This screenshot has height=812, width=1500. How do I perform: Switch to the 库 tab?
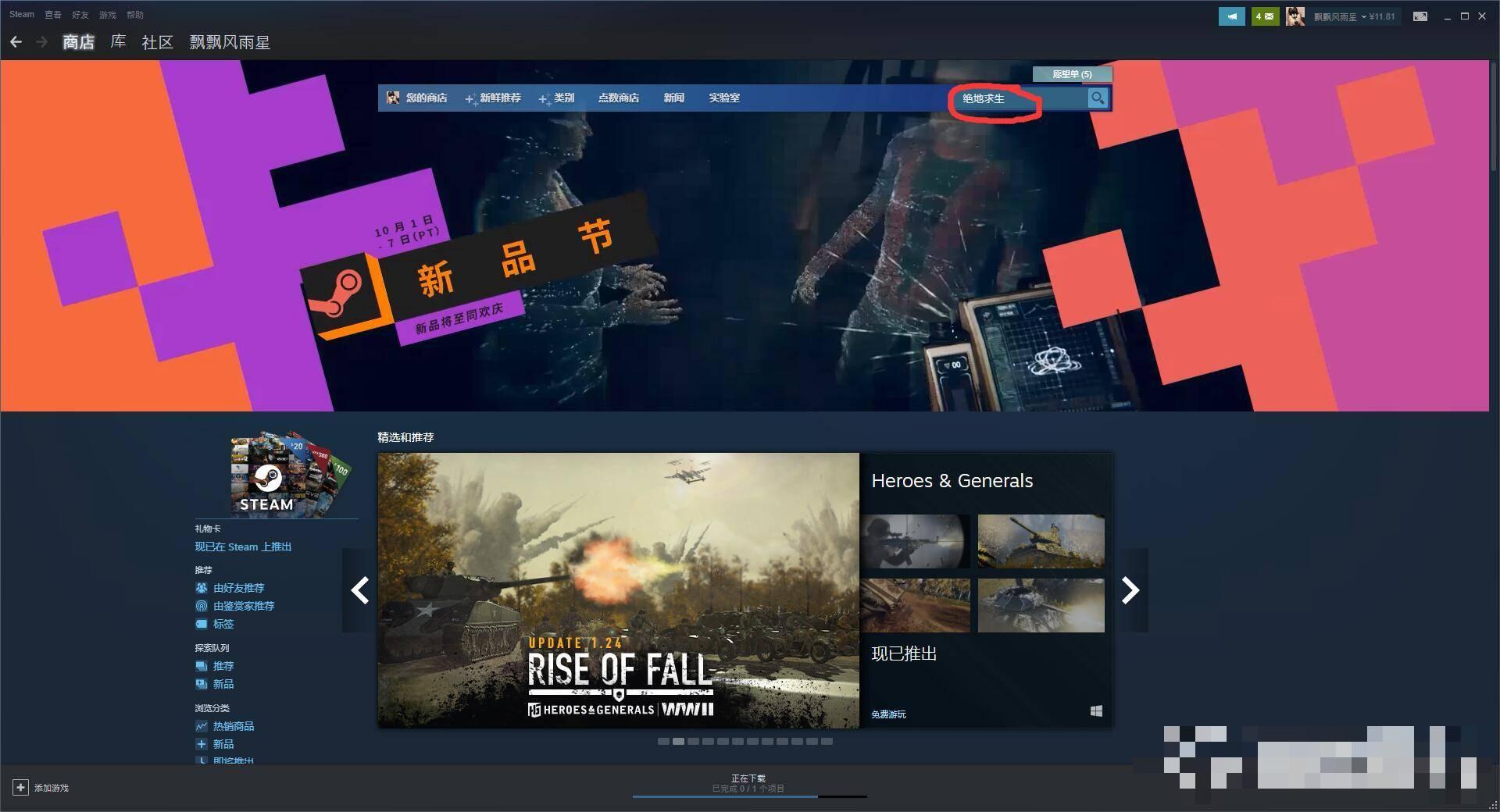coord(118,41)
